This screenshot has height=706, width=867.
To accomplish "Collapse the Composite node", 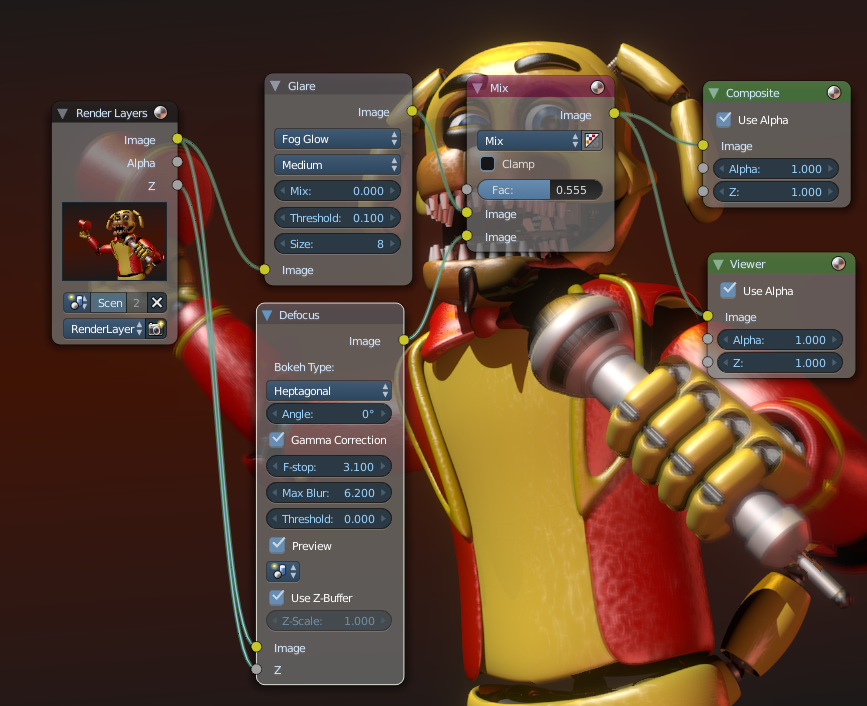I will pos(713,93).
